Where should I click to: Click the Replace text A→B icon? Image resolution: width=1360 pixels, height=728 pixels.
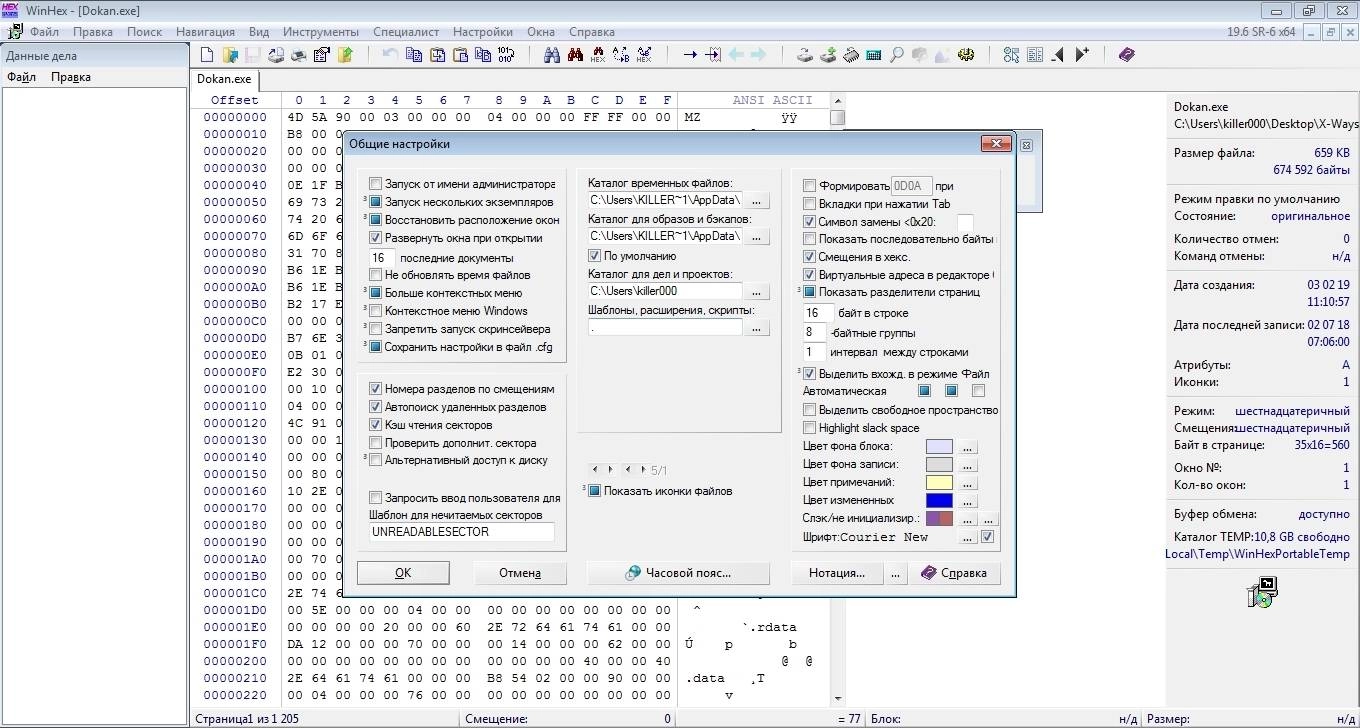click(x=620, y=55)
